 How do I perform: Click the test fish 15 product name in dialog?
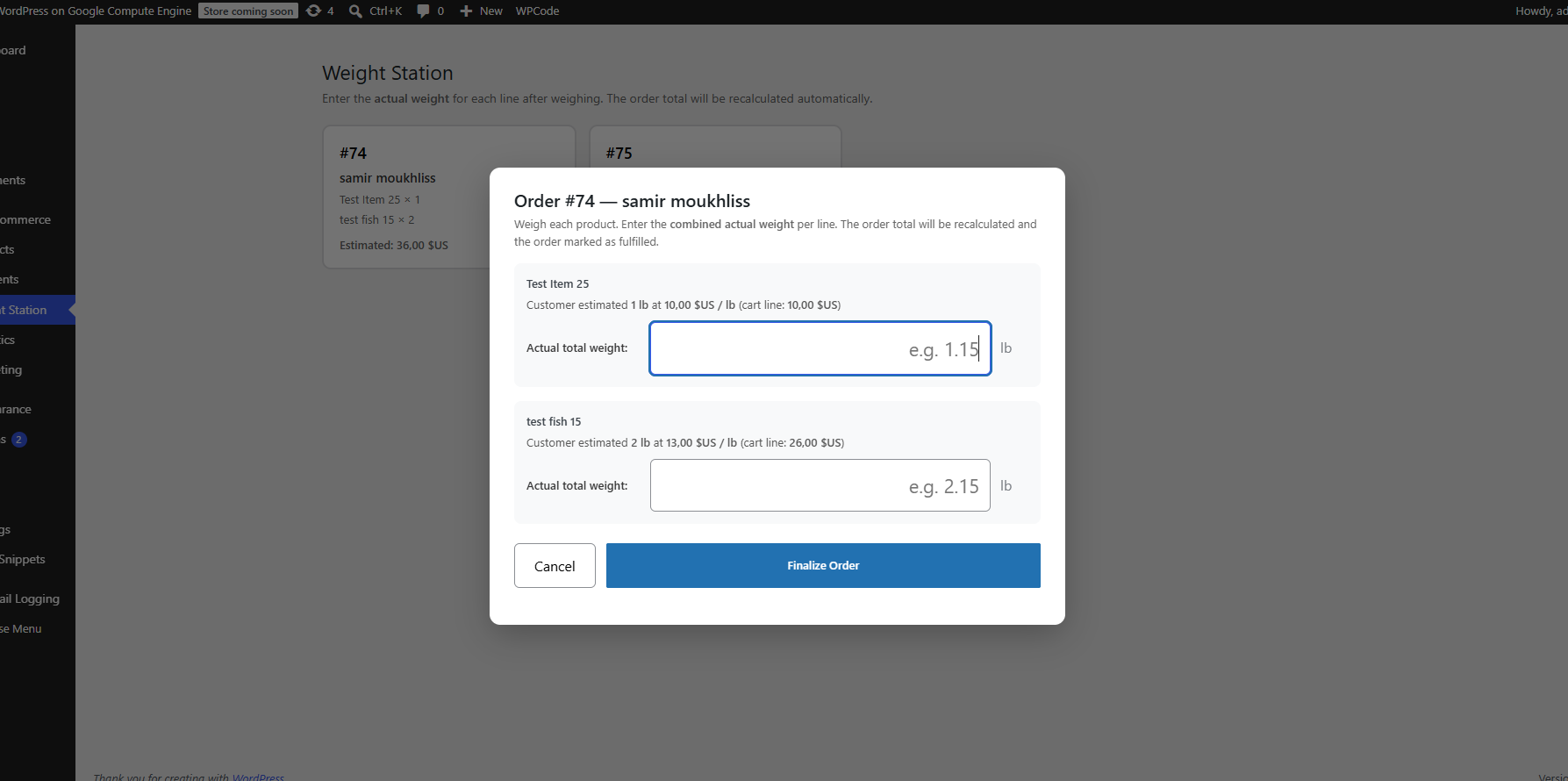tap(554, 422)
